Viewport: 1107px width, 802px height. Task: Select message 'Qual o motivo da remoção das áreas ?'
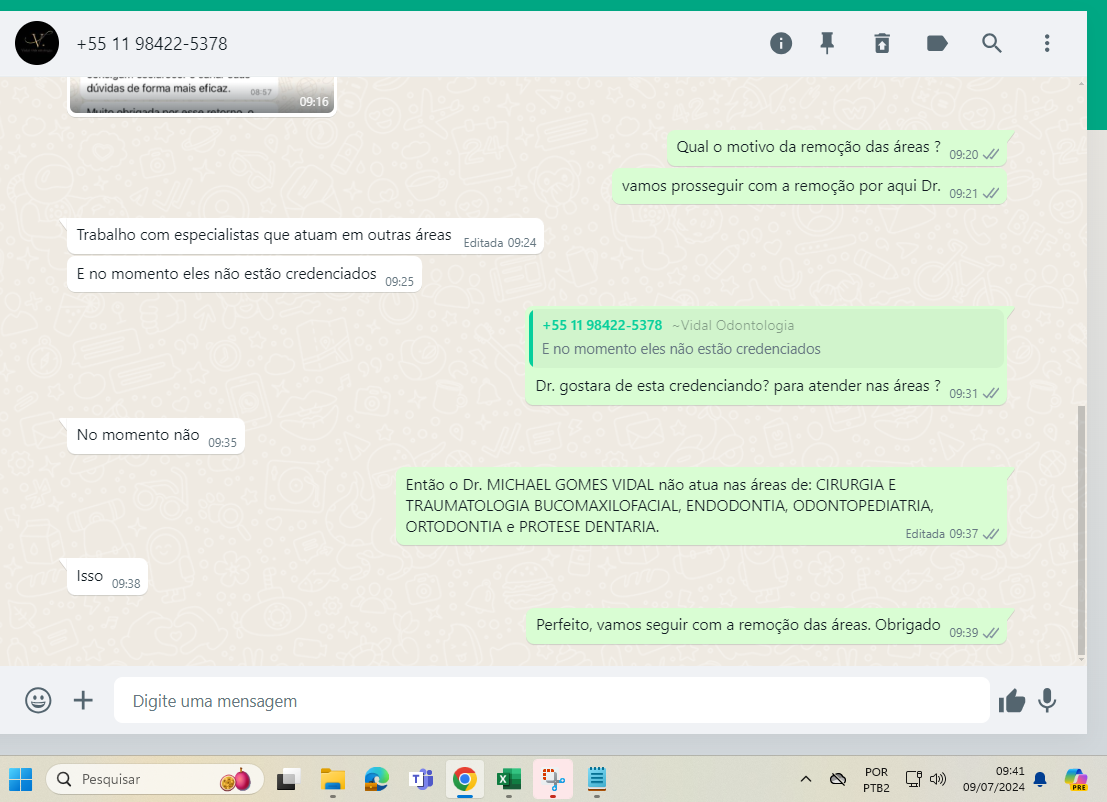[x=837, y=147]
